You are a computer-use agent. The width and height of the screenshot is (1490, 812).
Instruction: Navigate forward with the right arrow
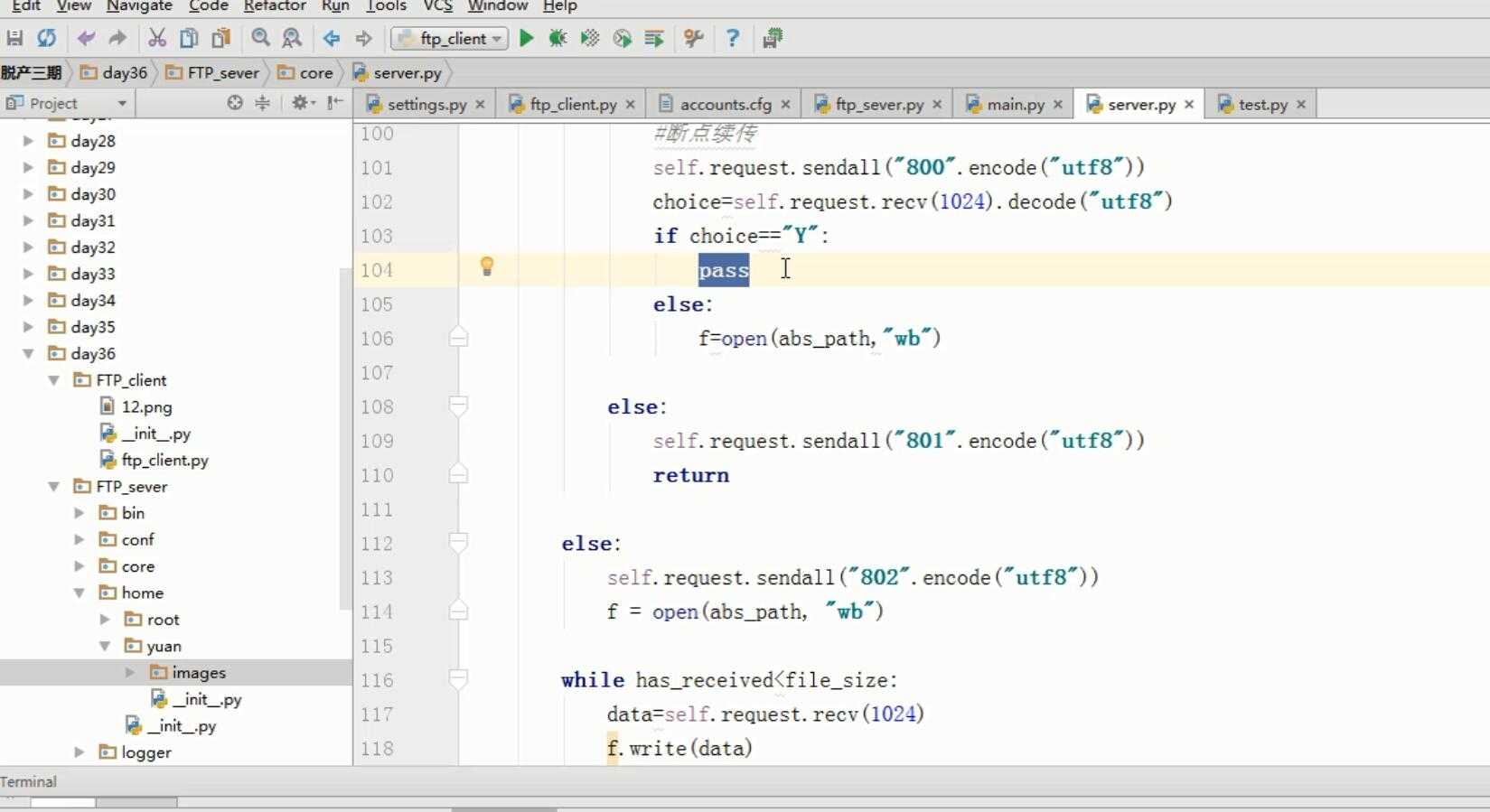coord(363,38)
